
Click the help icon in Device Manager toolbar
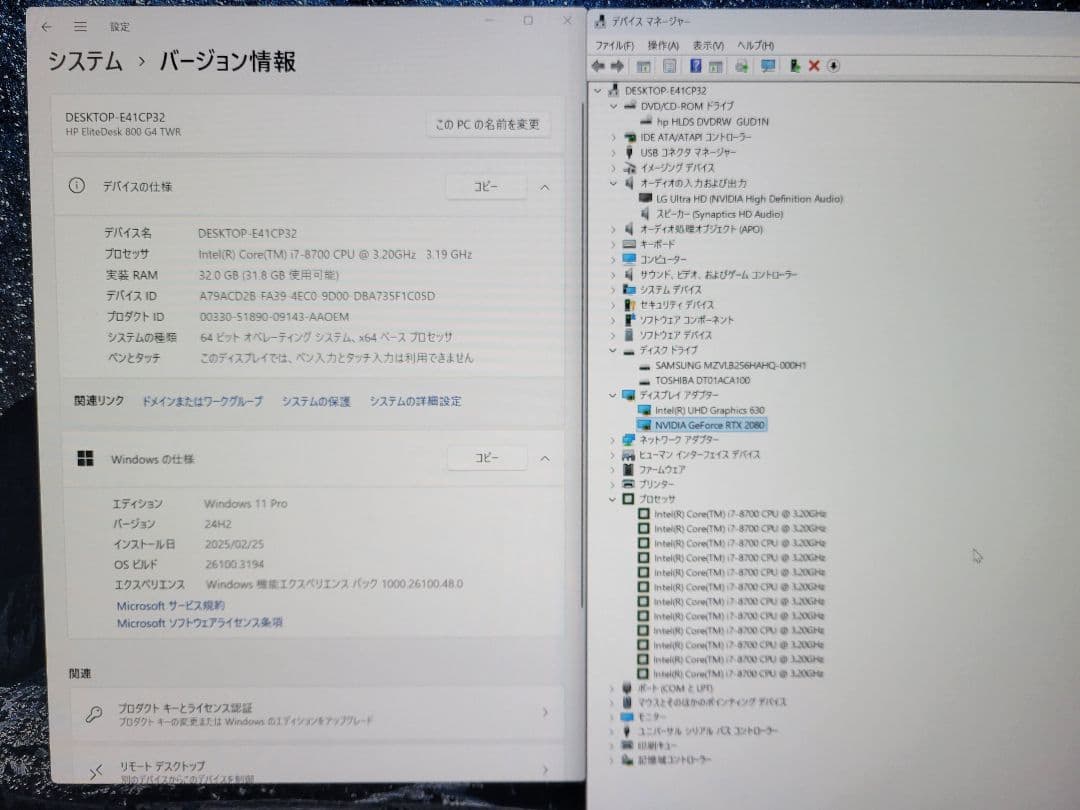pyautogui.click(x=696, y=66)
